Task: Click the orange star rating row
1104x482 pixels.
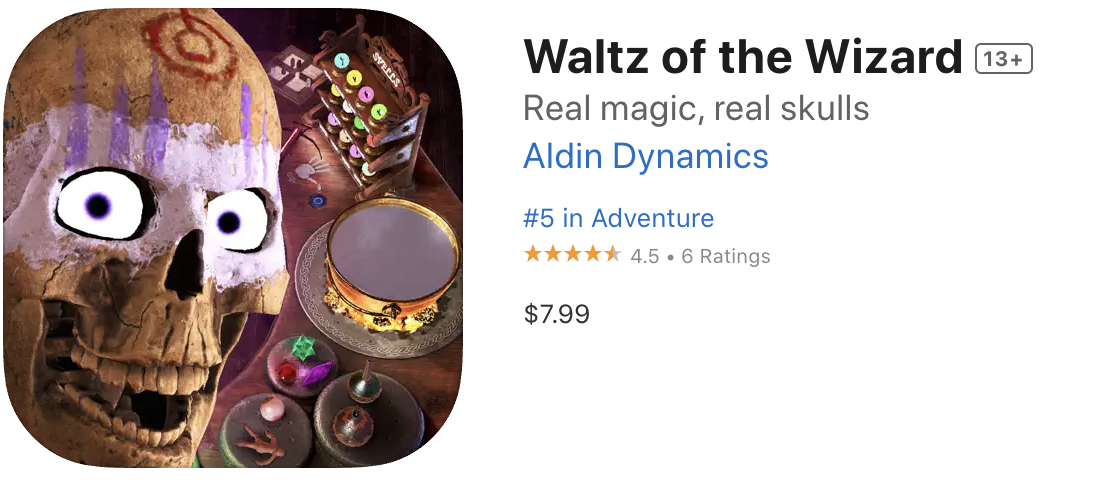Action: point(572,254)
